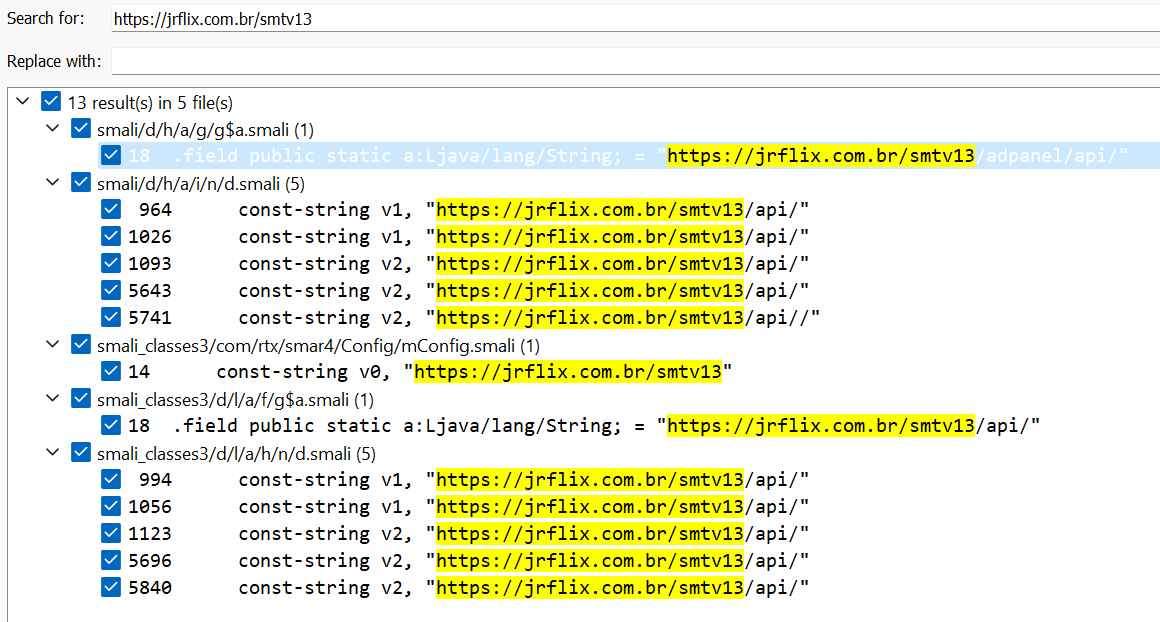Screen dimensions: 1160x622
Task: Uncheck the line 964 result checkbox
Action: click(x=111, y=210)
